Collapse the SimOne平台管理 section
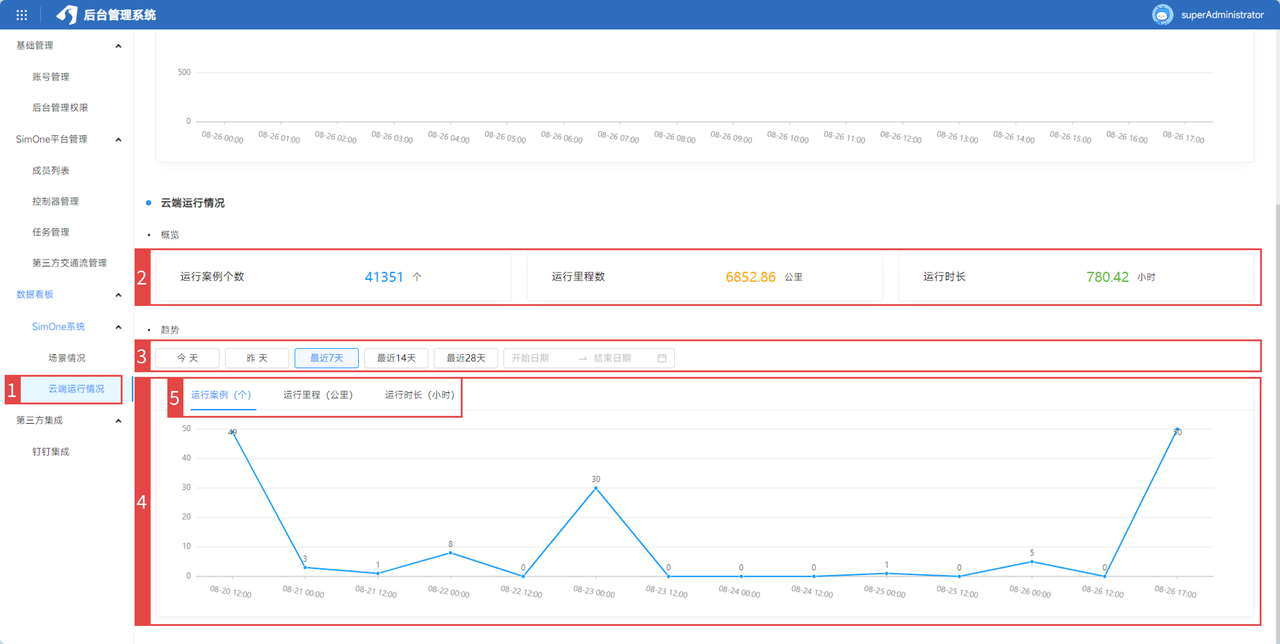The height and width of the screenshot is (644, 1280). 119,140
